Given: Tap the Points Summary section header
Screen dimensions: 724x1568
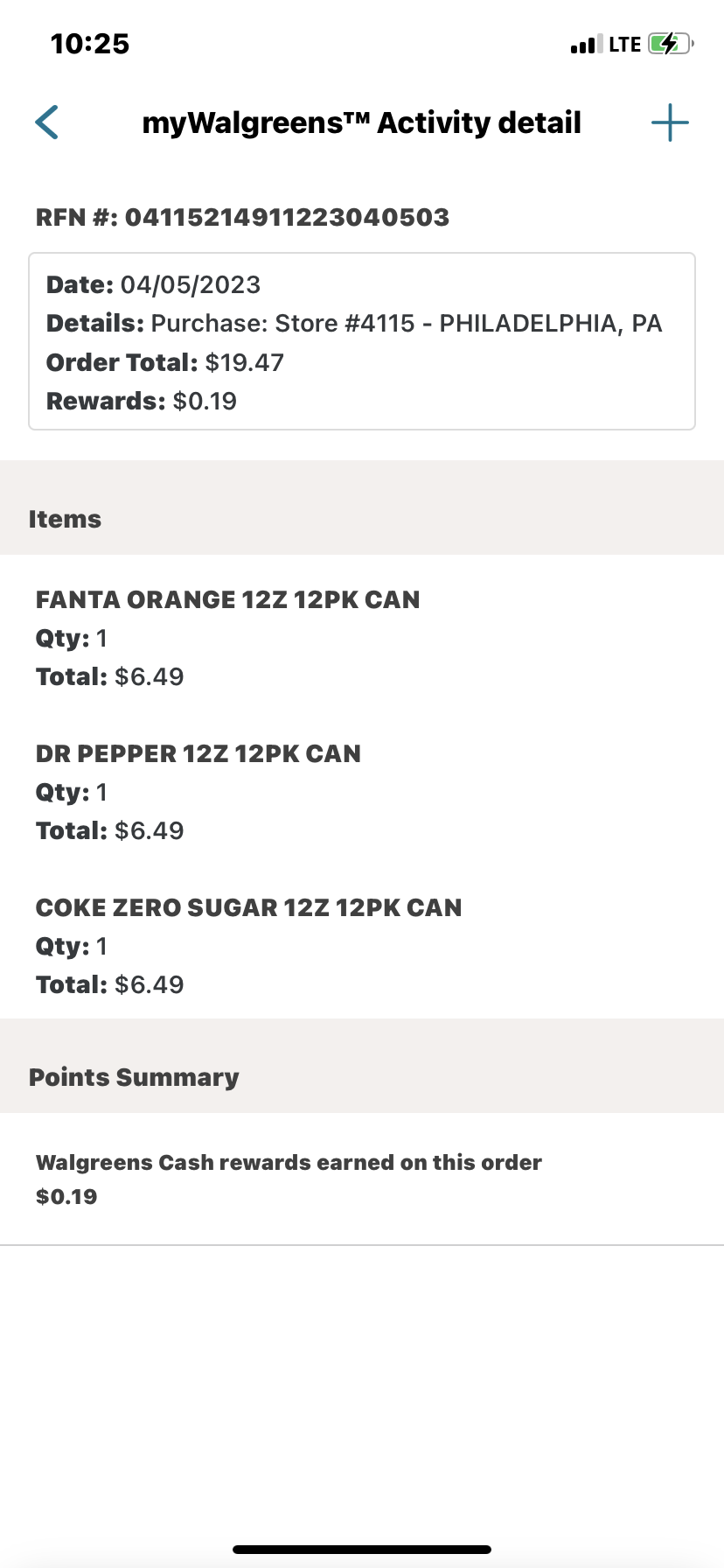Looking at the screenshot, I should click(x=134, y=1077).
